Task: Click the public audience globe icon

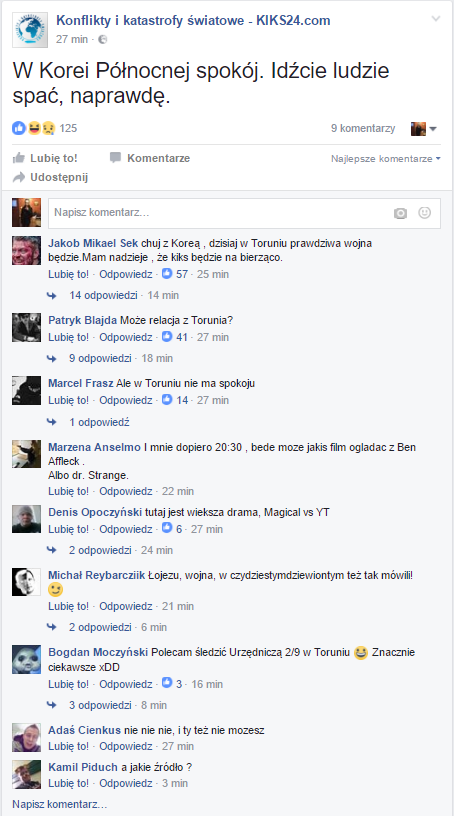Action: (103, 39)
